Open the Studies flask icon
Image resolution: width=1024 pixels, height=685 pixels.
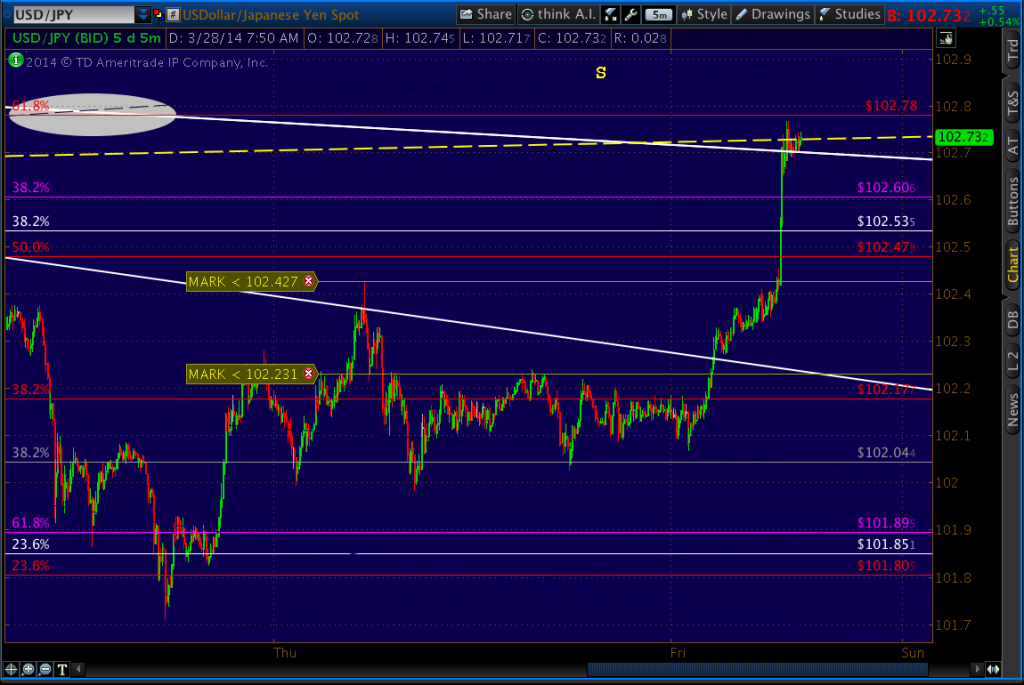coord(825,14)
